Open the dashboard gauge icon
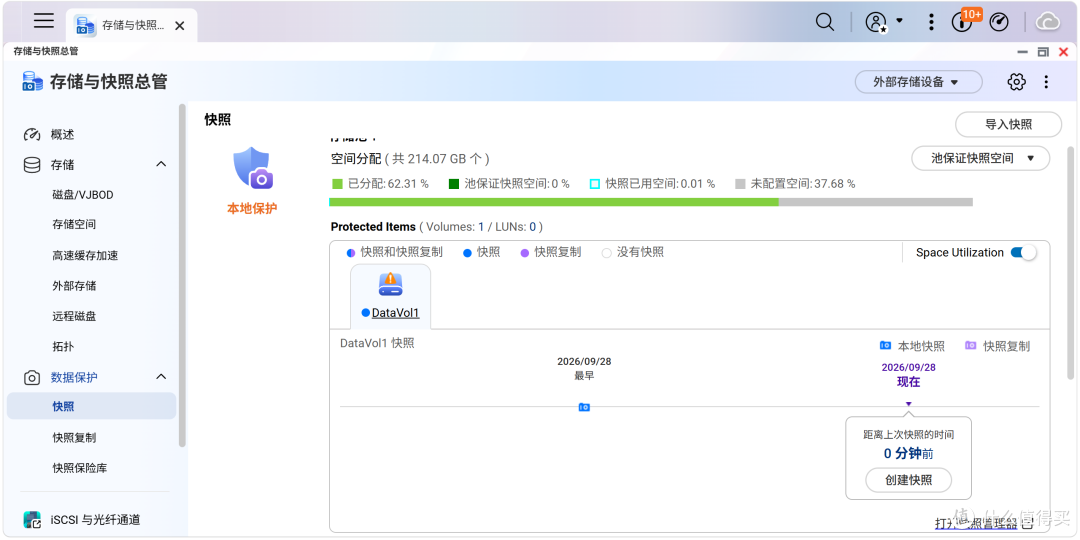Viewport: 1080px width, 540px height. (x=999, y=22)
